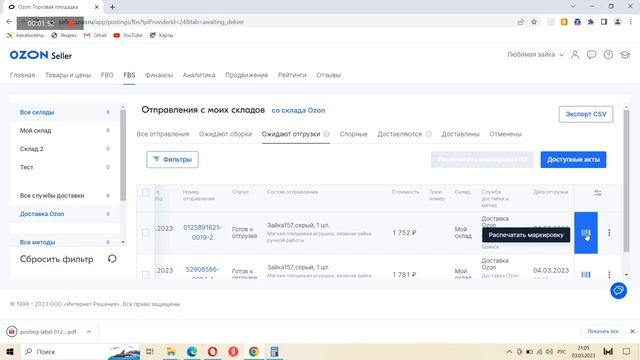The width and height of the screenshot is (640, 360).
Task: Share page via address bar share icon
Action: click(x=520, y=22)
